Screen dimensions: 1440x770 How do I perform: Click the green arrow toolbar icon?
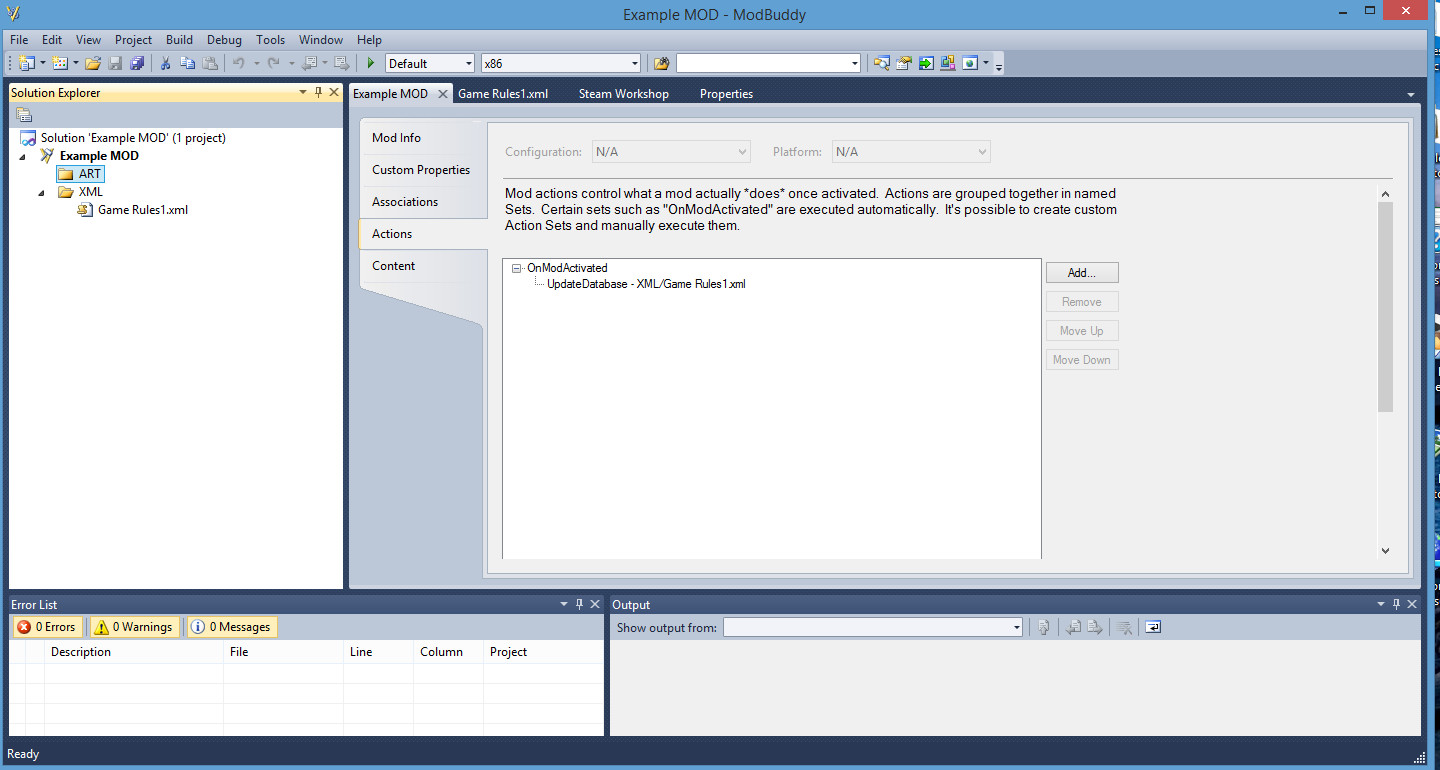coord(926,63)
